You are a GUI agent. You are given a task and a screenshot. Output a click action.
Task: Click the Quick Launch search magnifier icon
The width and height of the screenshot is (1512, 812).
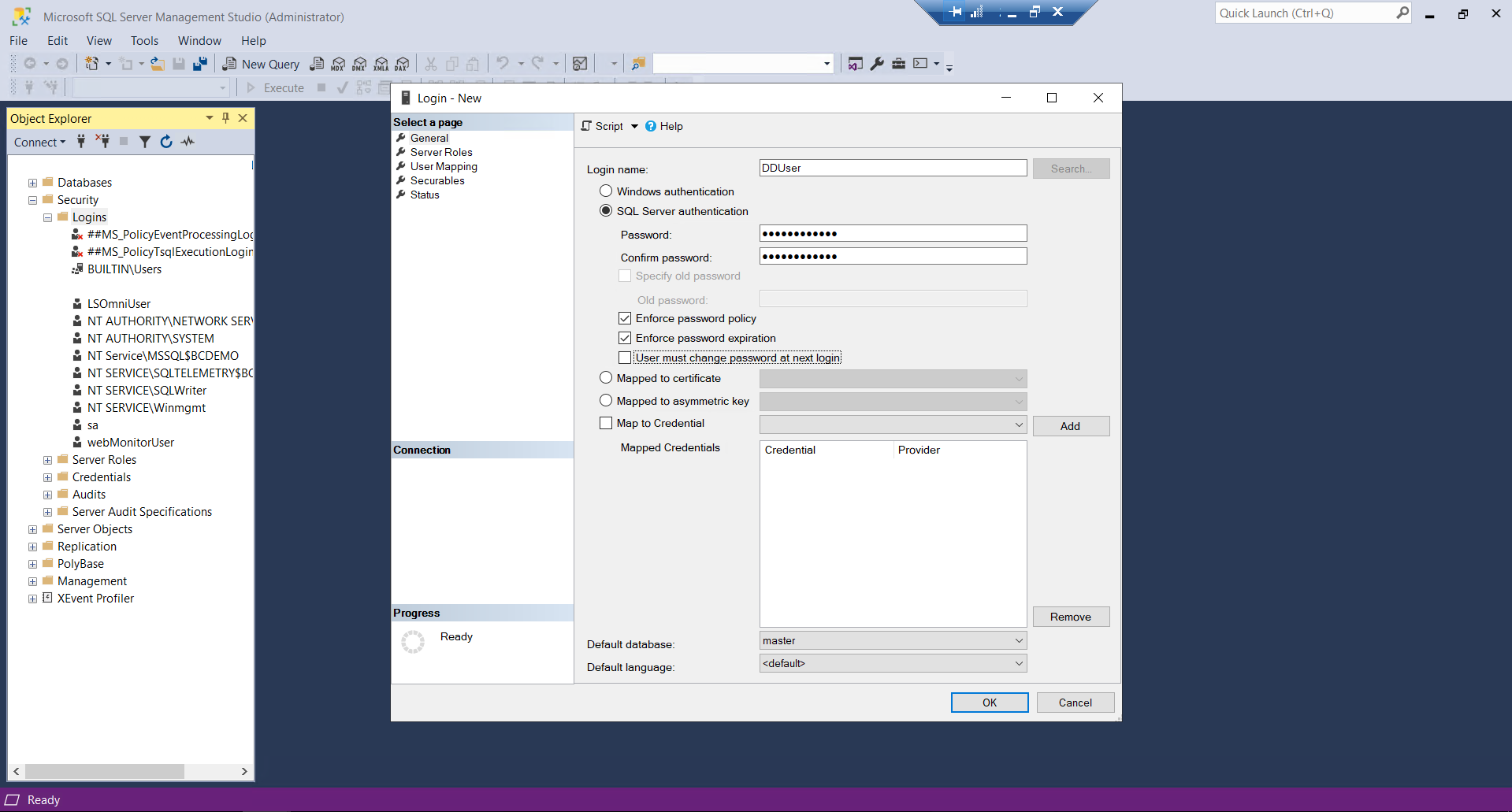[x=1402, y=13]
